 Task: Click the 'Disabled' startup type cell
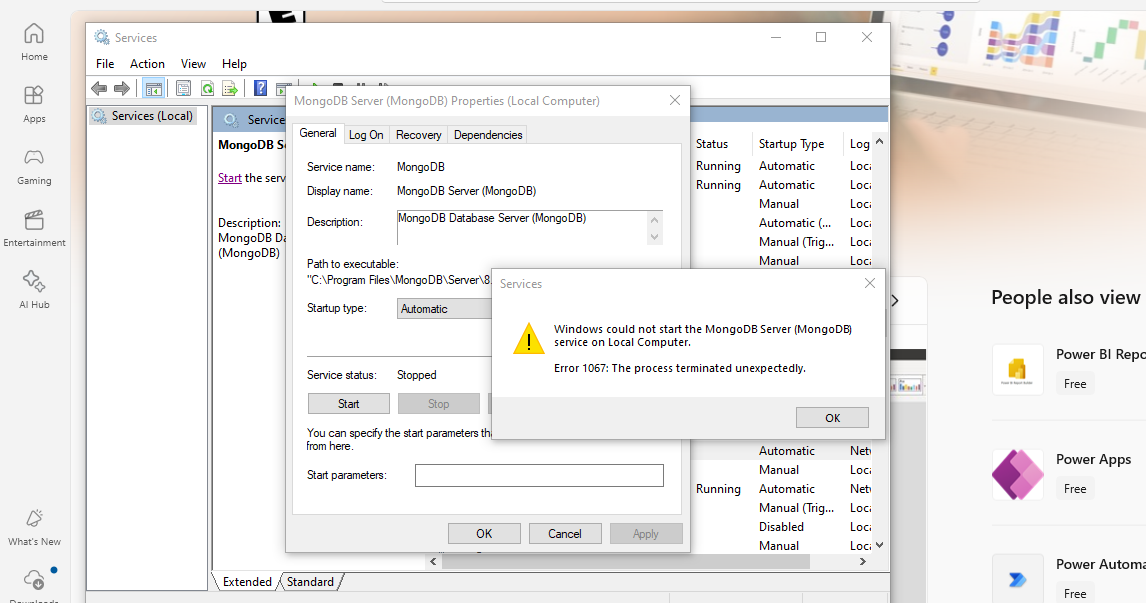click(781, 526)
